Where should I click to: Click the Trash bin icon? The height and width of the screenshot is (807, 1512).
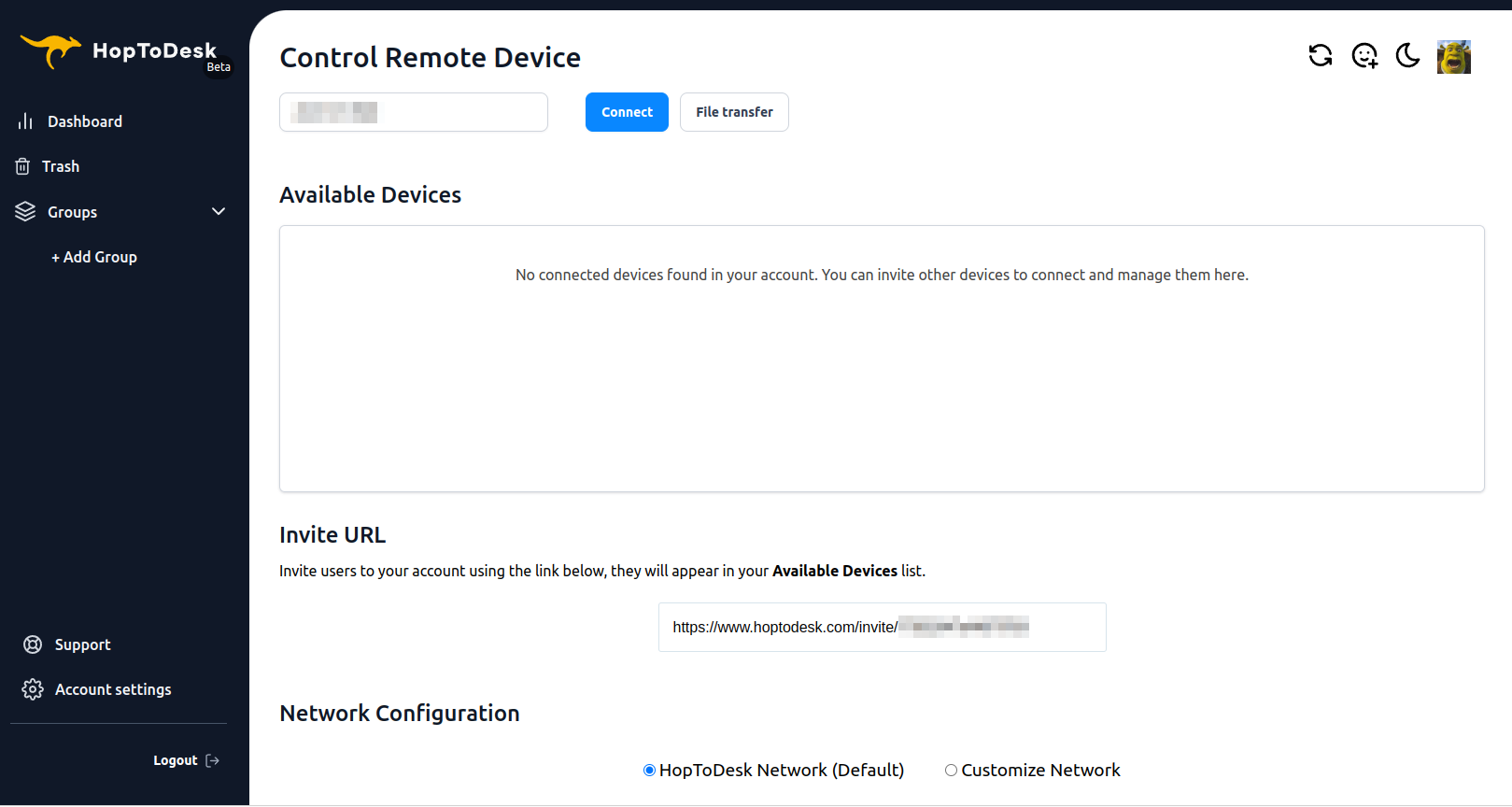(x=23, y=166)
